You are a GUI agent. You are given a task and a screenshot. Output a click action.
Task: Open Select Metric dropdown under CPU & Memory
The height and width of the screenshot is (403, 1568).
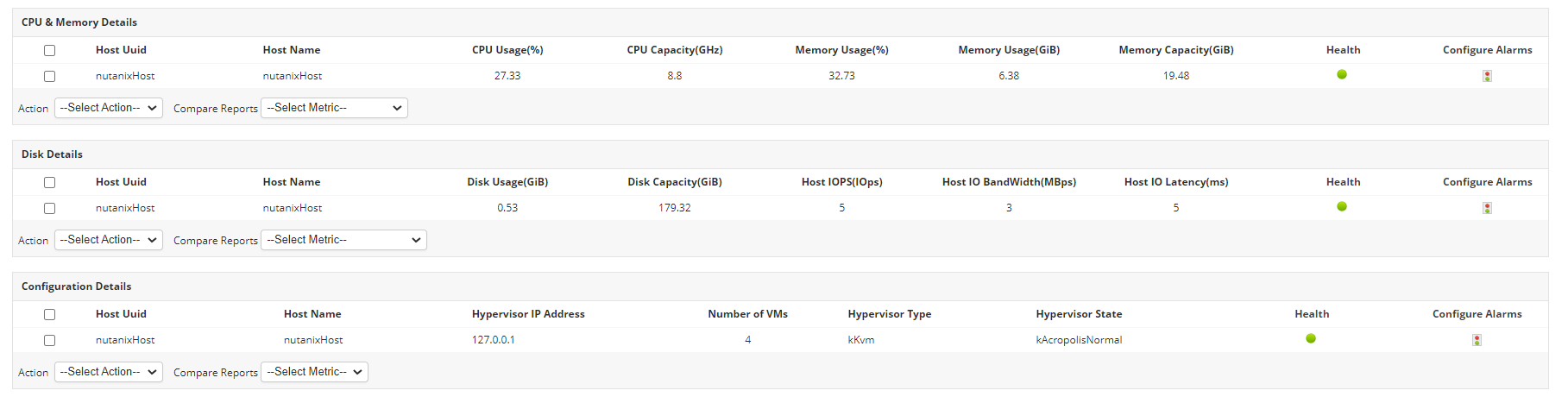[x=334, y=108]
